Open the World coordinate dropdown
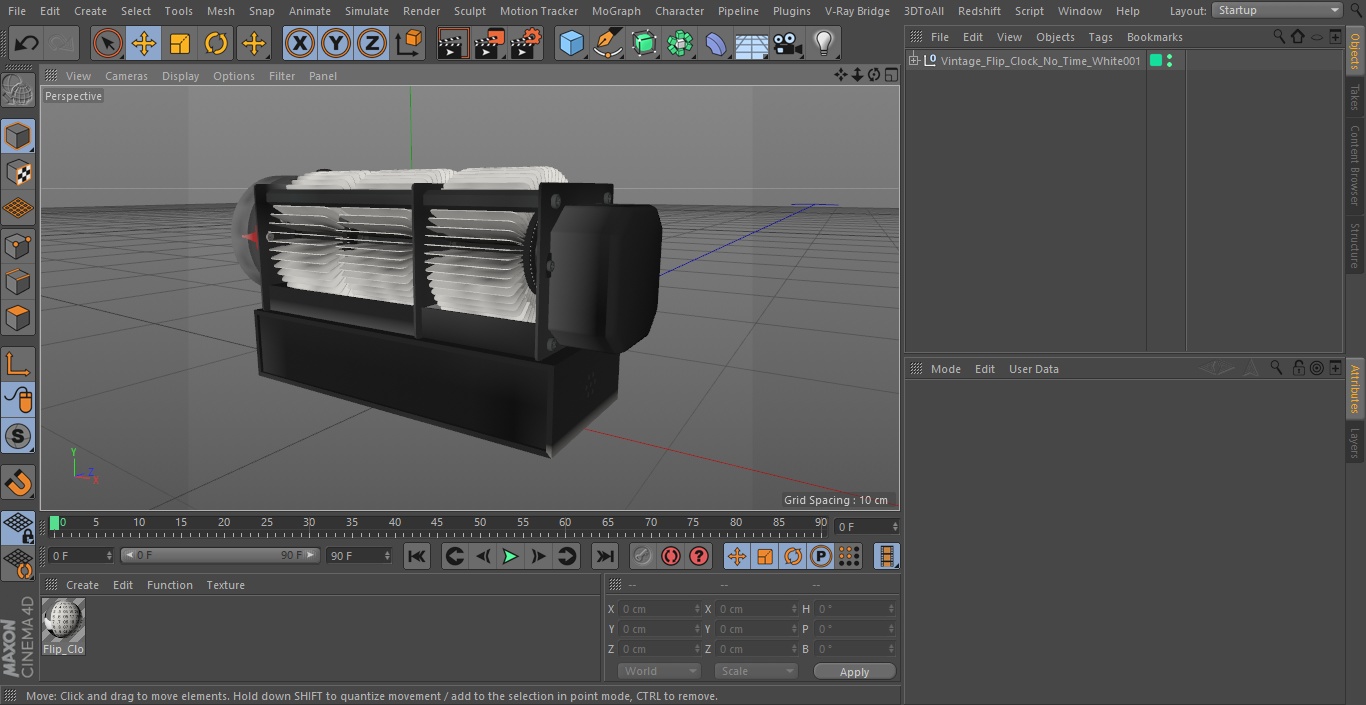The image size is (1366, 705). (659, 672)
